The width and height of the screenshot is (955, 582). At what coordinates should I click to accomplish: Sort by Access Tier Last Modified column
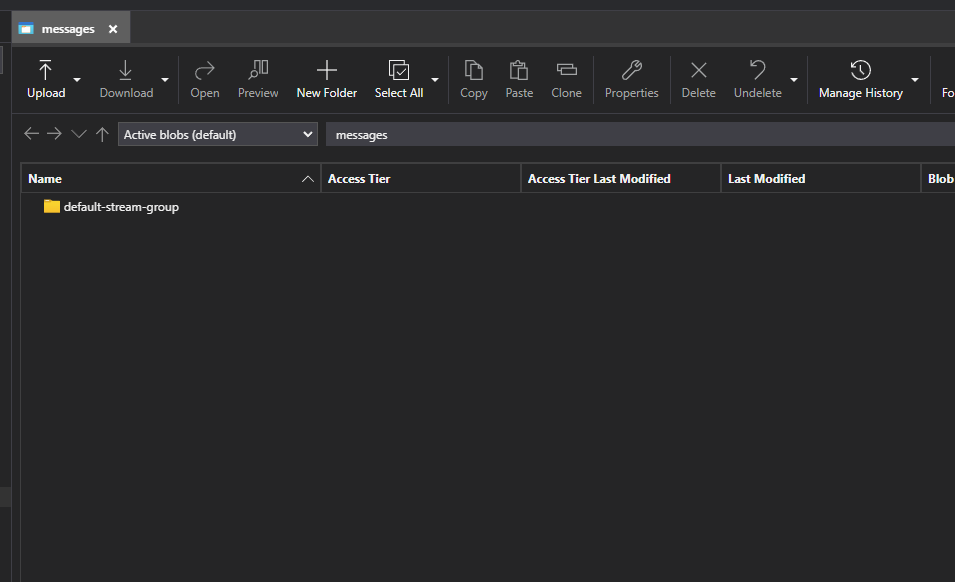pos(621,178)
